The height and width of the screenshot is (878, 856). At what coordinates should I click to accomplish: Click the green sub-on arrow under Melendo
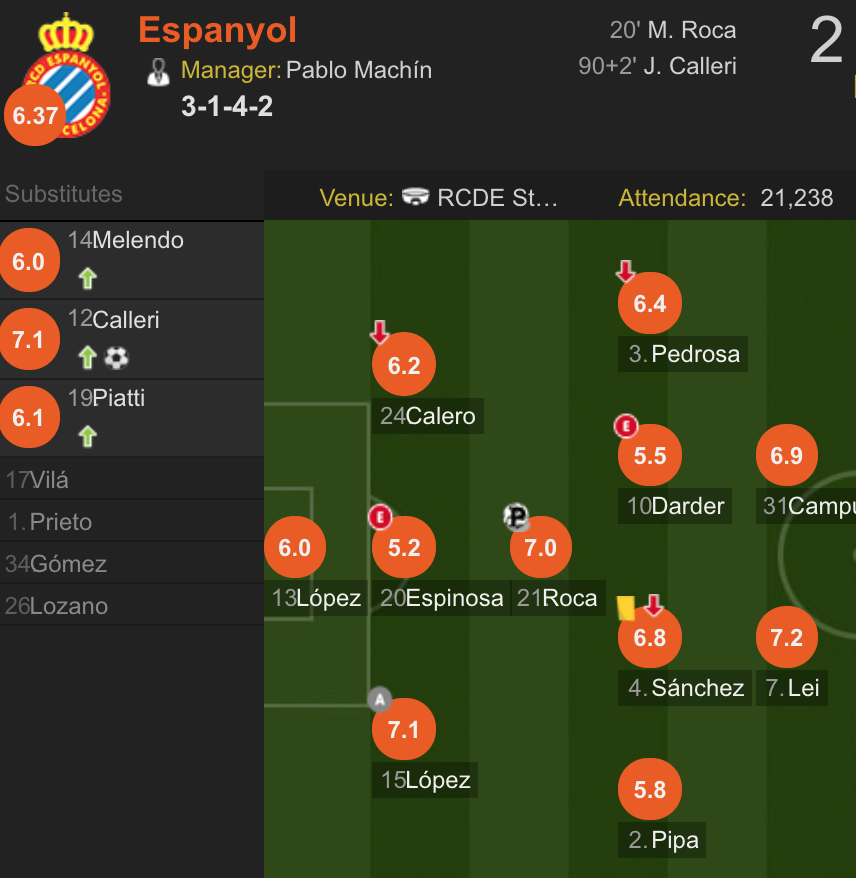coord(88,278)
